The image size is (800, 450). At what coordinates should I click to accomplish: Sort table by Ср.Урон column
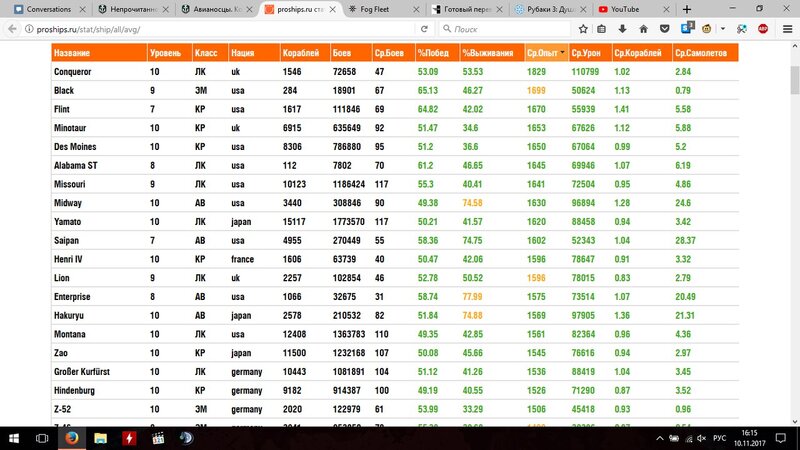[590, 53]
